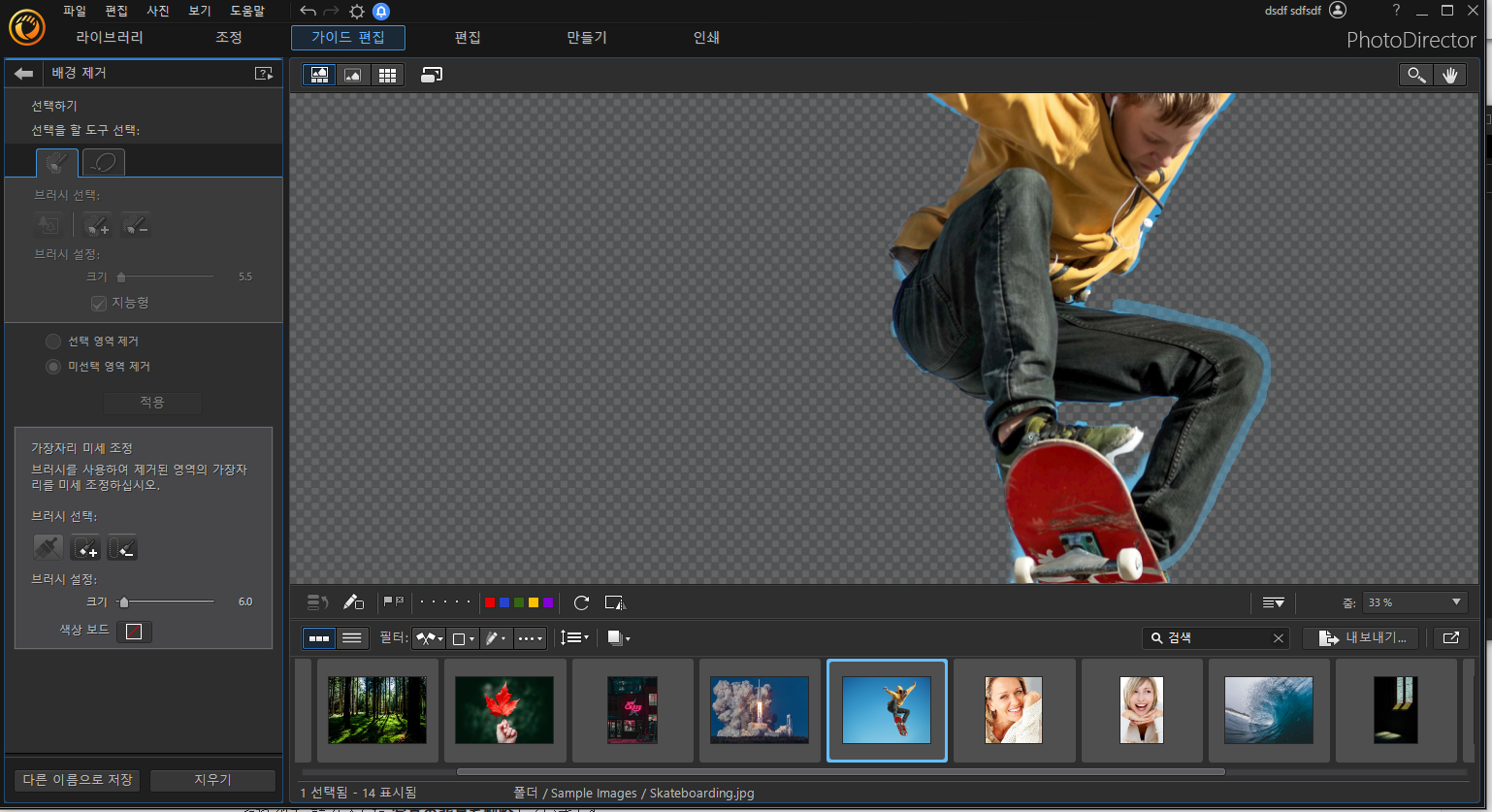
Task: Select the 미선택 영역 제거 radio option
Action: pyautogui.click(x=53, y=367)
